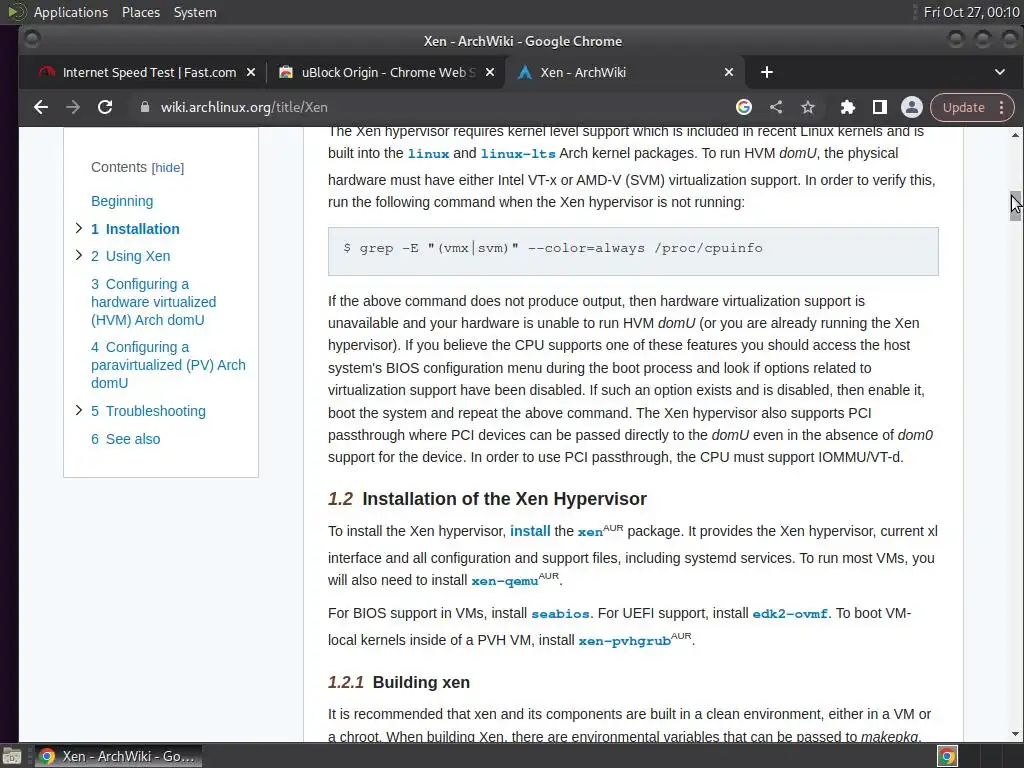Open the edk2-ovmf package link
Image resolution: width=1024 pixels, height=768 pixels.
click(x=790, y=614)
